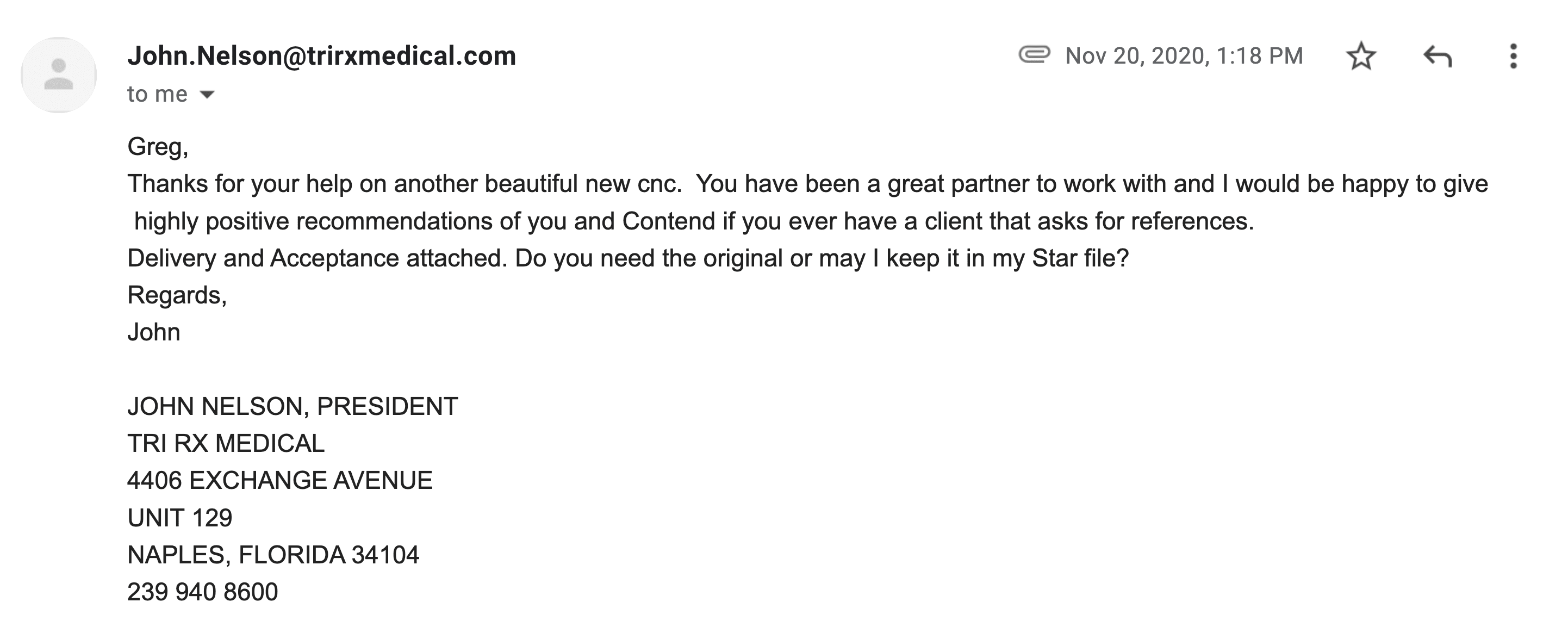Click the TRI RX MEDICAL company name

pos(226,443)
